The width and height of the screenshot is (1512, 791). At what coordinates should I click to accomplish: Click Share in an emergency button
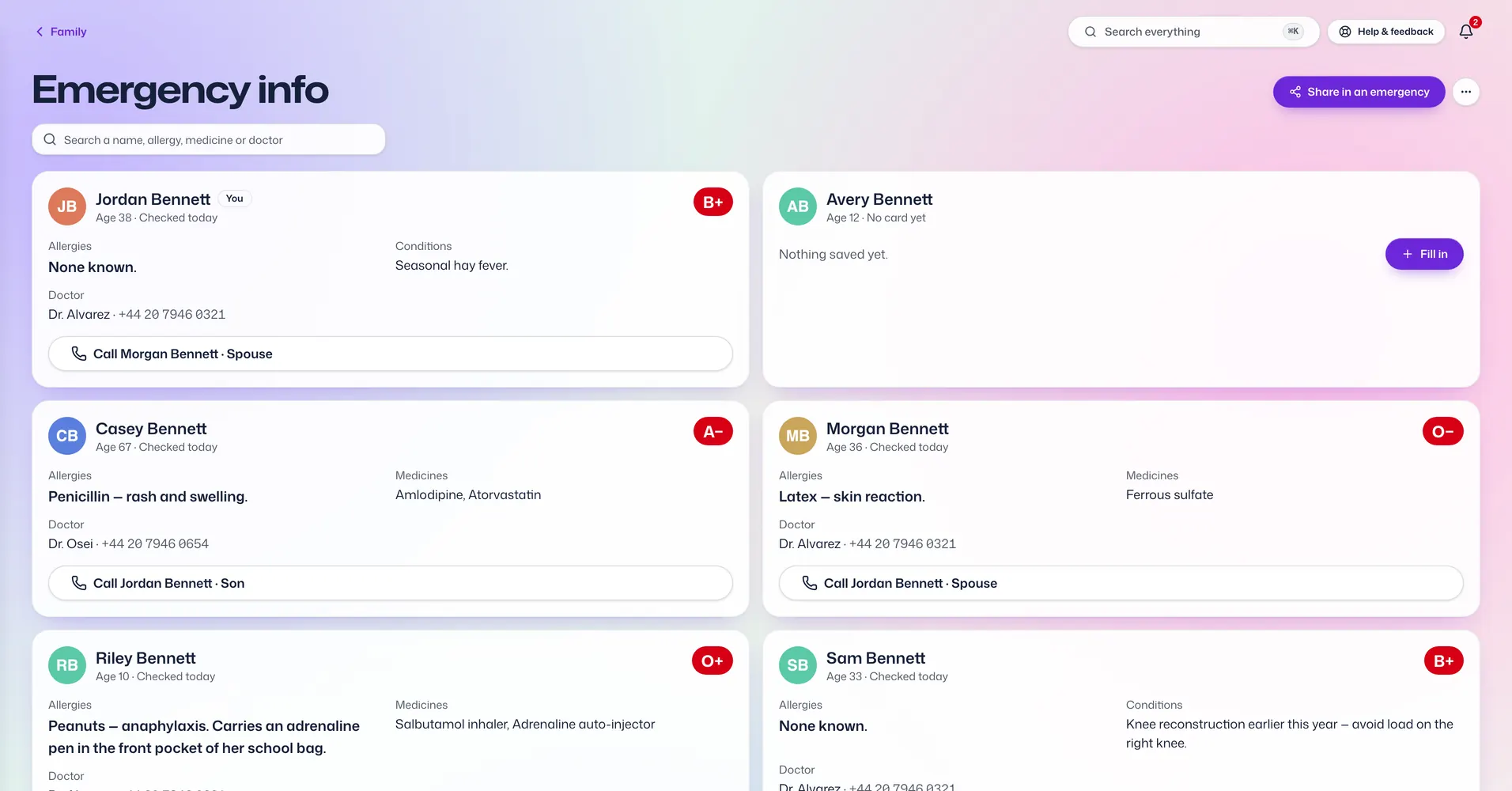click(1359, 92)
